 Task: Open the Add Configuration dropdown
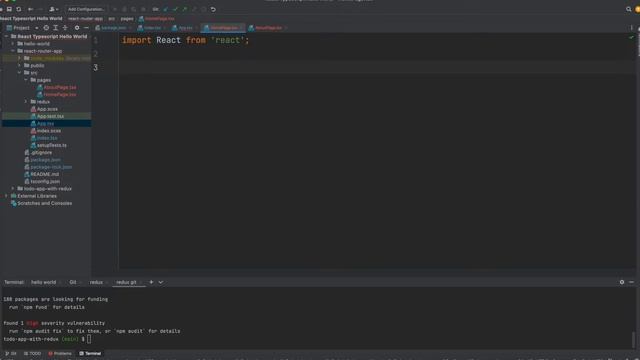(x=86, y=9)
